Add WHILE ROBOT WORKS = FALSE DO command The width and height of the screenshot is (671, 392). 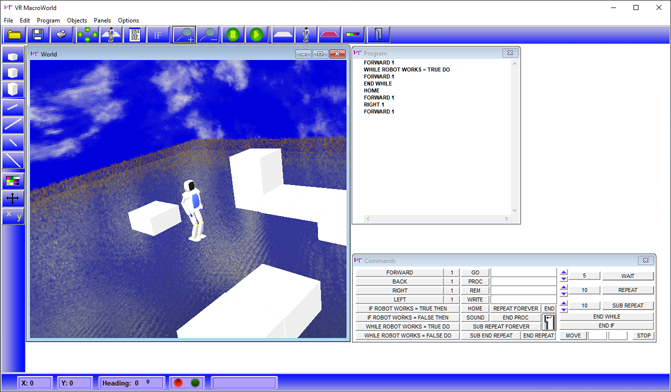[x=407, y=336]
